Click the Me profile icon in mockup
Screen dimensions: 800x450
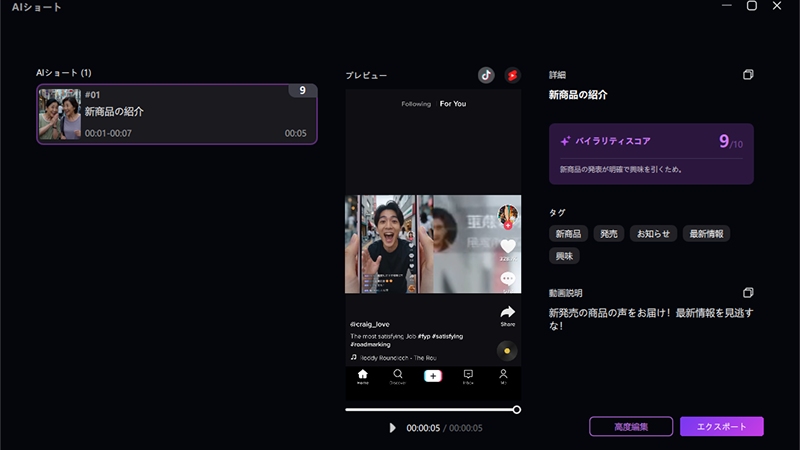point(503,374)
